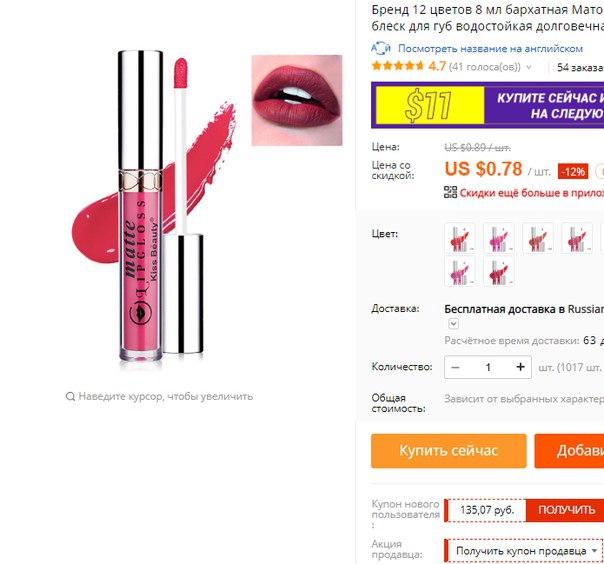Open the Получить купон продавца dropdown
604x564 pixels.
(524, 551)
